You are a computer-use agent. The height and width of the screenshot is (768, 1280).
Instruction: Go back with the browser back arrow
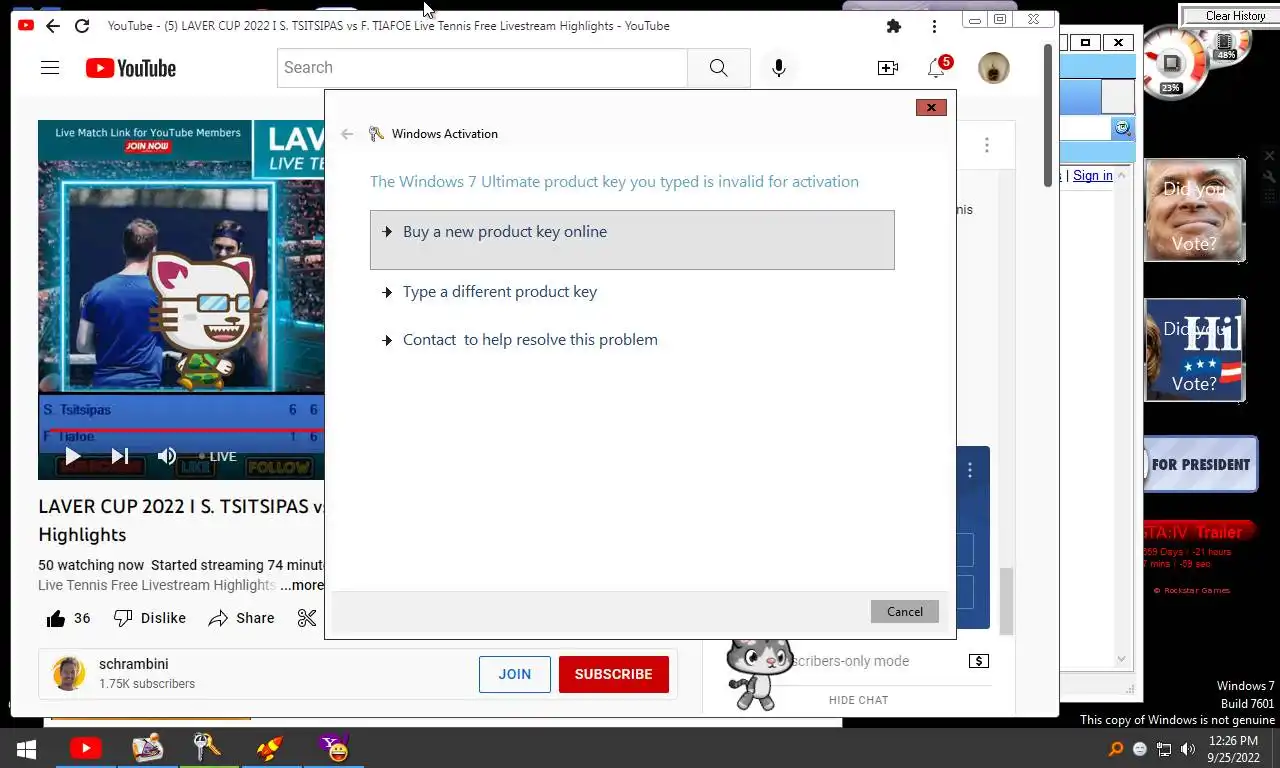53,26
